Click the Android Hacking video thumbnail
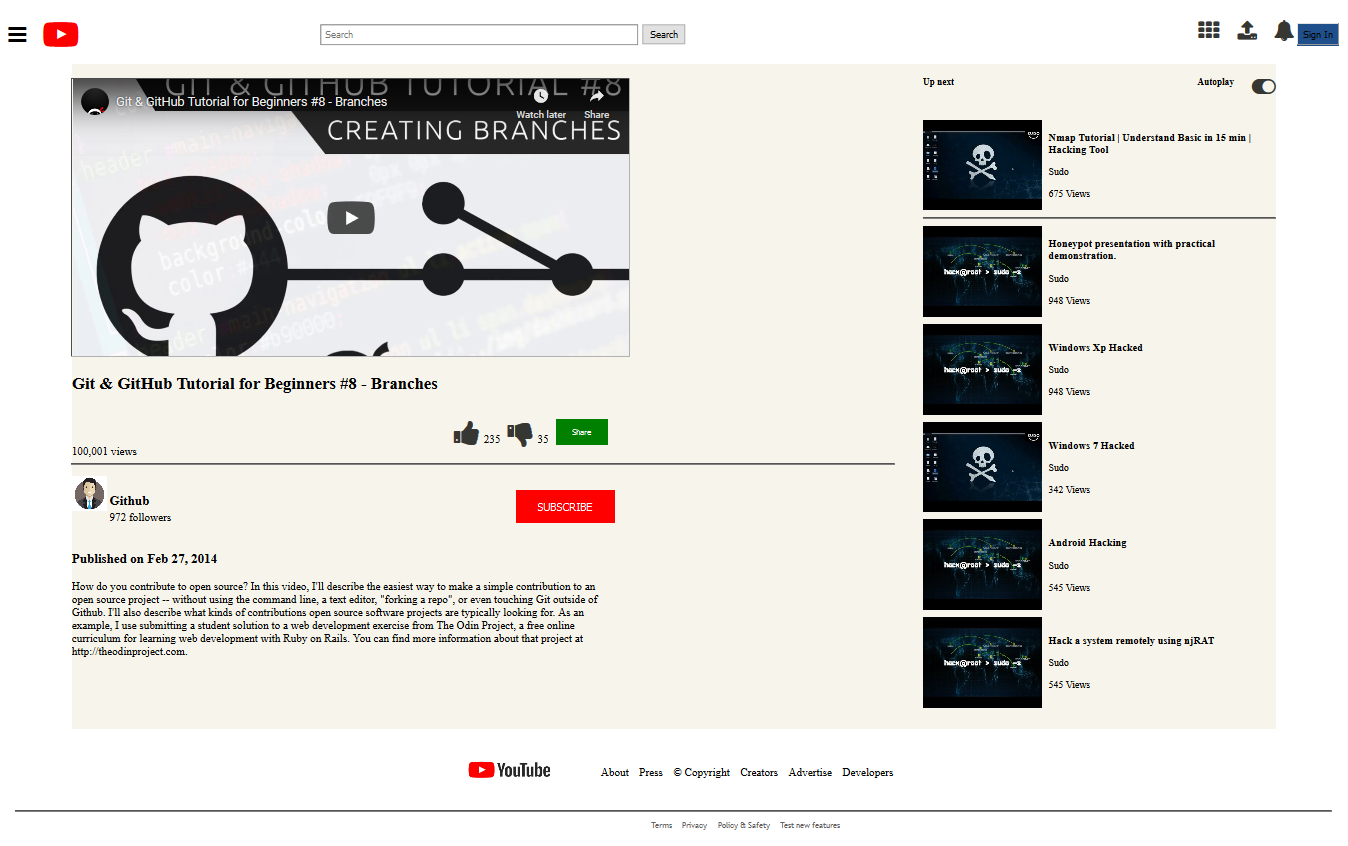 tap(982, 564)
